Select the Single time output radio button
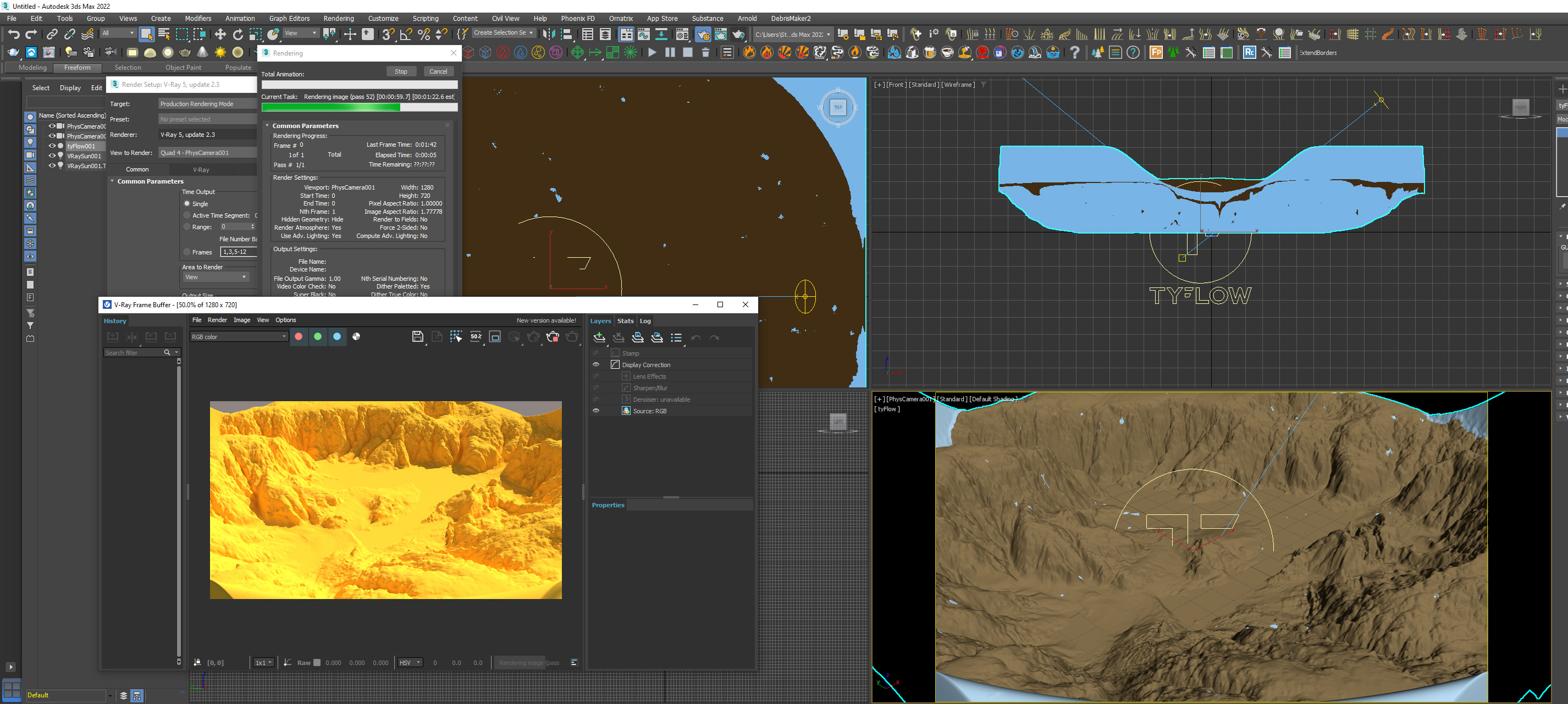Screen dimensions: 1568x704 pyautogui.click(x=187, y=204)
